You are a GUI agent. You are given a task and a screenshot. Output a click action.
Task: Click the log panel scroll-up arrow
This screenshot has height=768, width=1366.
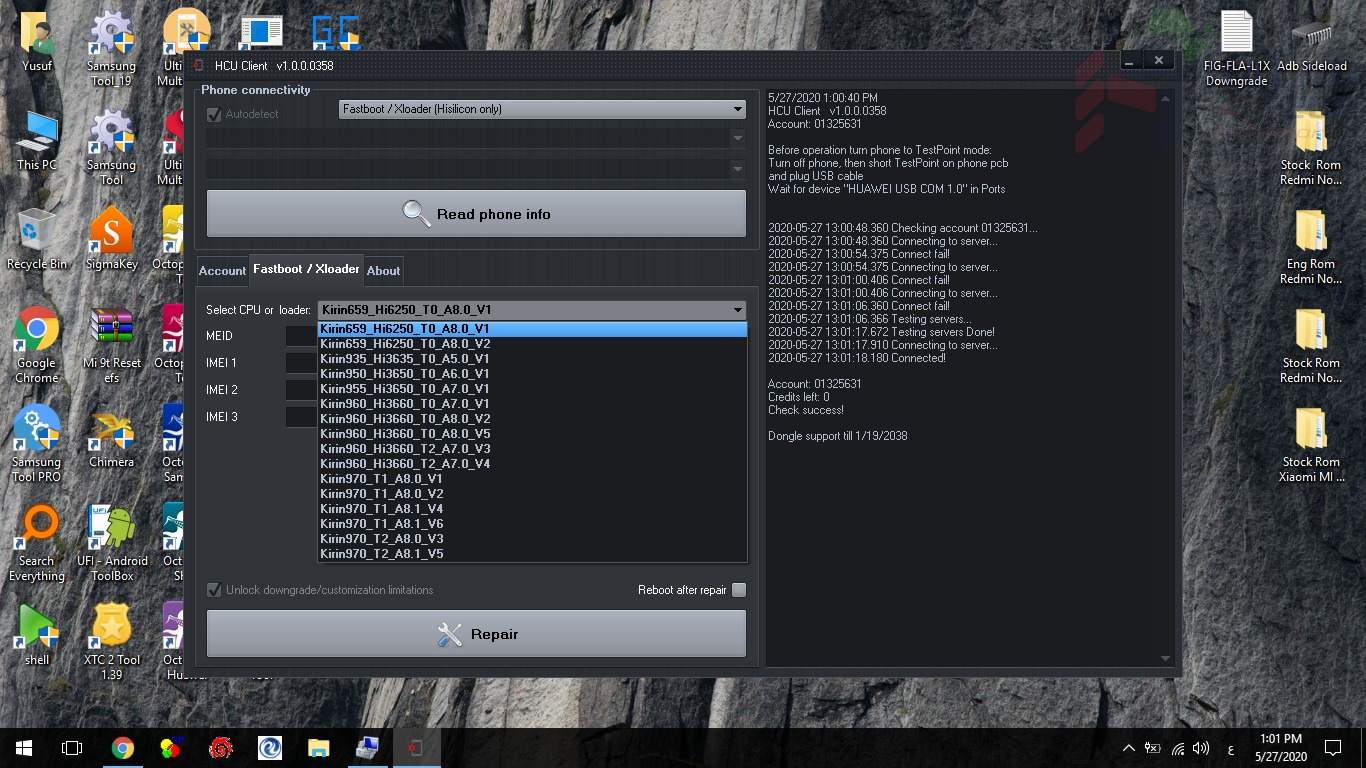coord(1165,98)
